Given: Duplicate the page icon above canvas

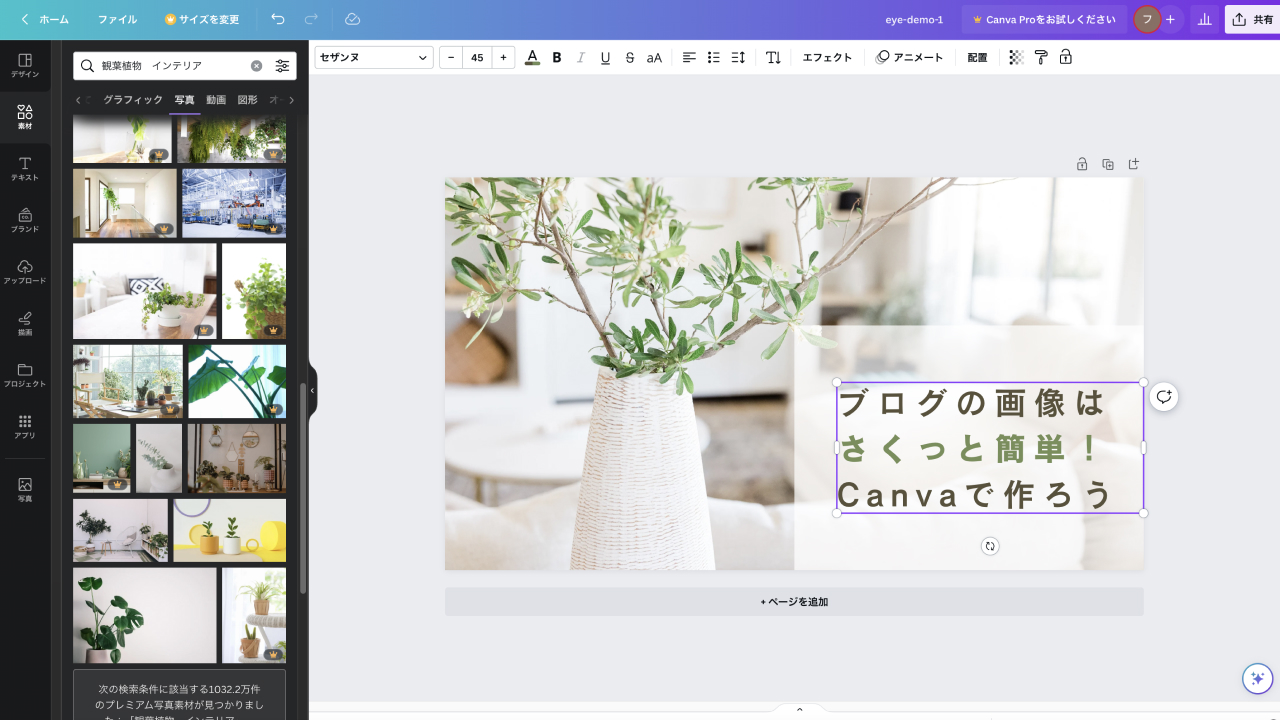Looking at the screenshot, I should (x=1108, y=164).
